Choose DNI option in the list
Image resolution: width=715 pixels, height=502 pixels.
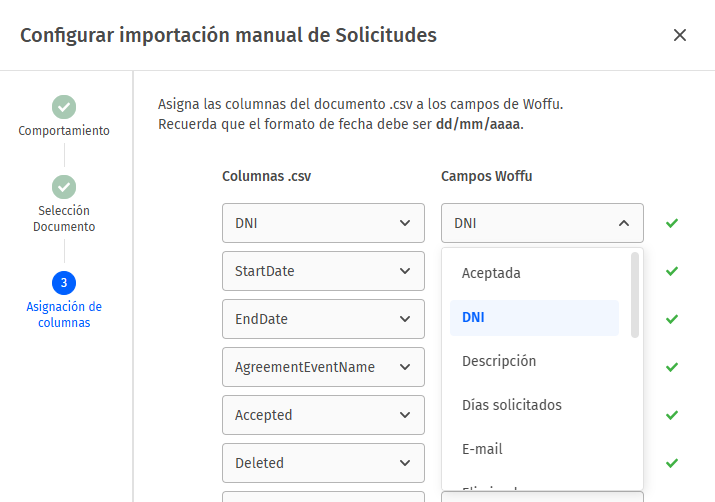coord(534,317)
